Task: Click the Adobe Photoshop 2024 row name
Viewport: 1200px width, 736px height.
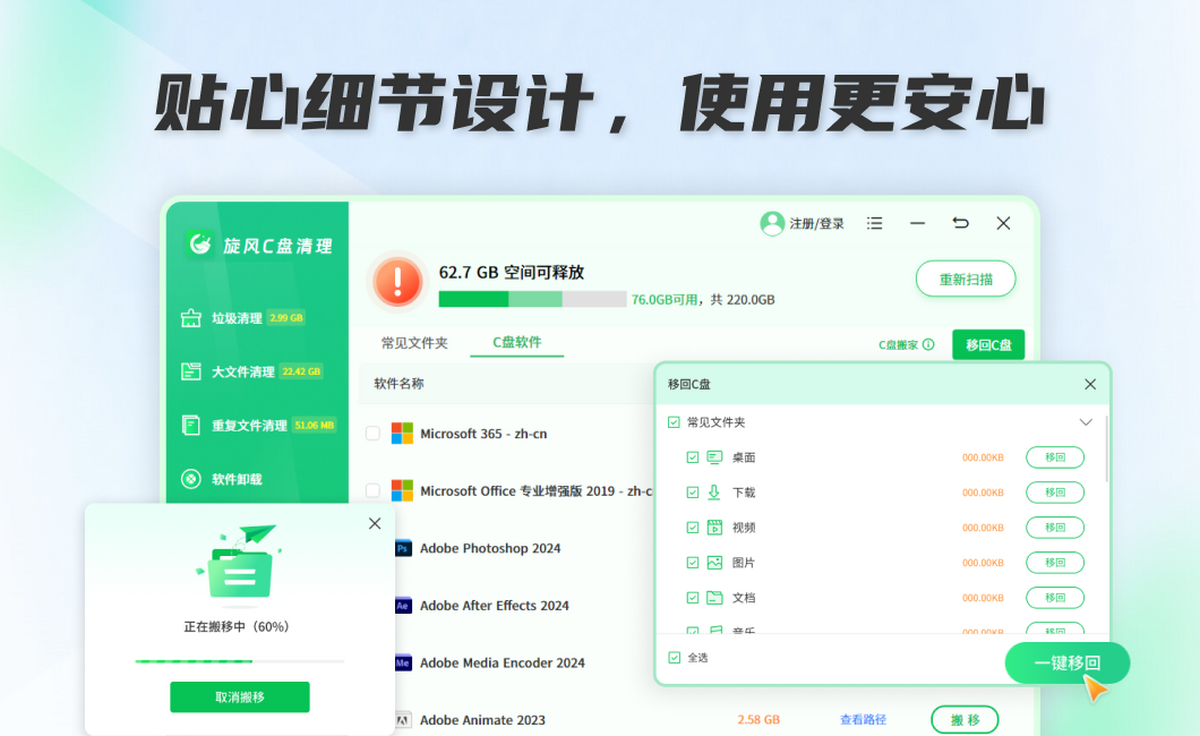Action: [490, 548]
